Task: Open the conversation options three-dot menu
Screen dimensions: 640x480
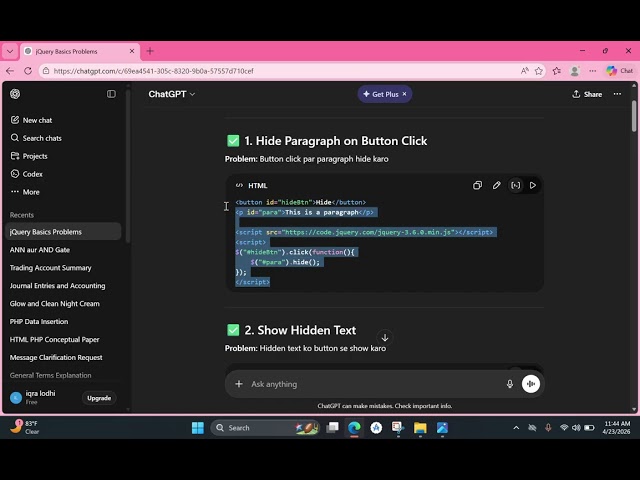Action: click(x=617, y=94)
